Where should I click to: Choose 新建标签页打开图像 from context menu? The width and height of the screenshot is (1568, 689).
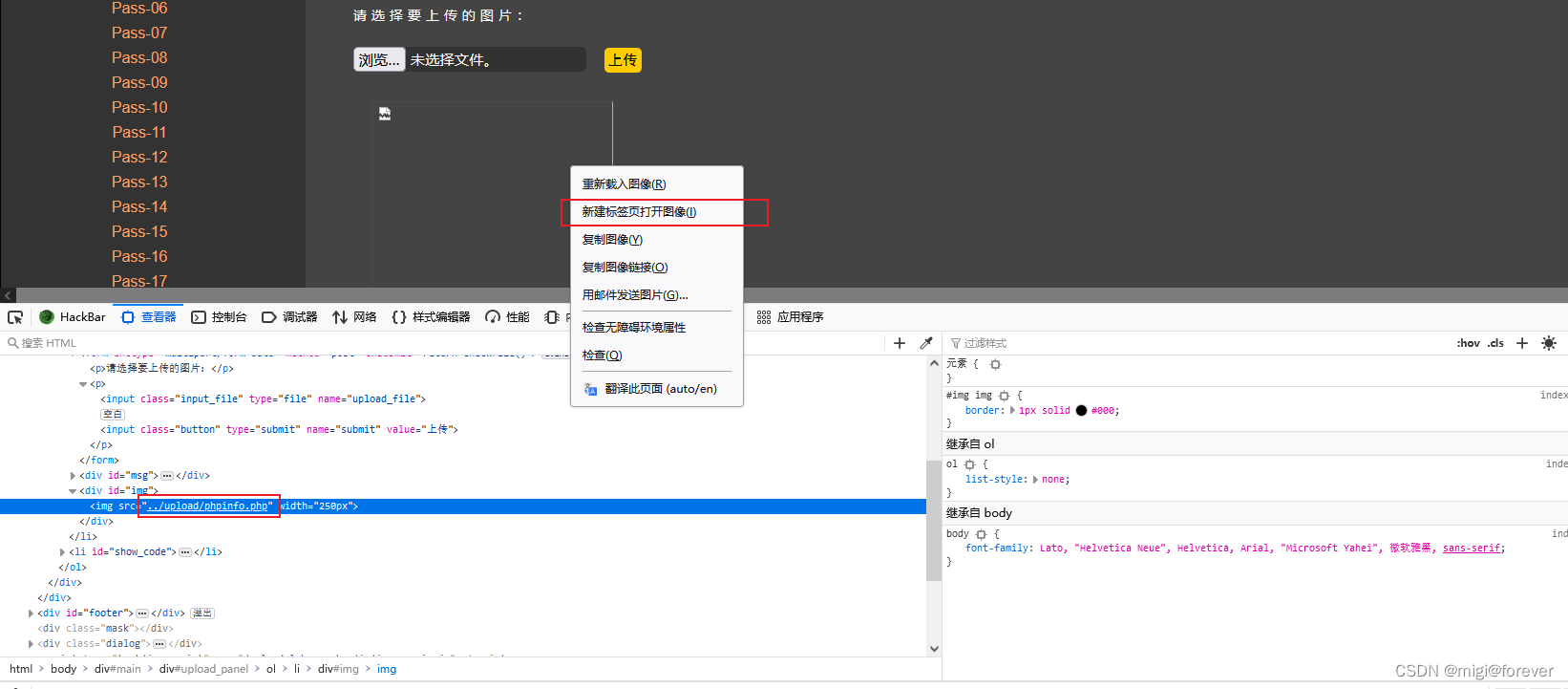pyautogui.click(x=639, y=212)
